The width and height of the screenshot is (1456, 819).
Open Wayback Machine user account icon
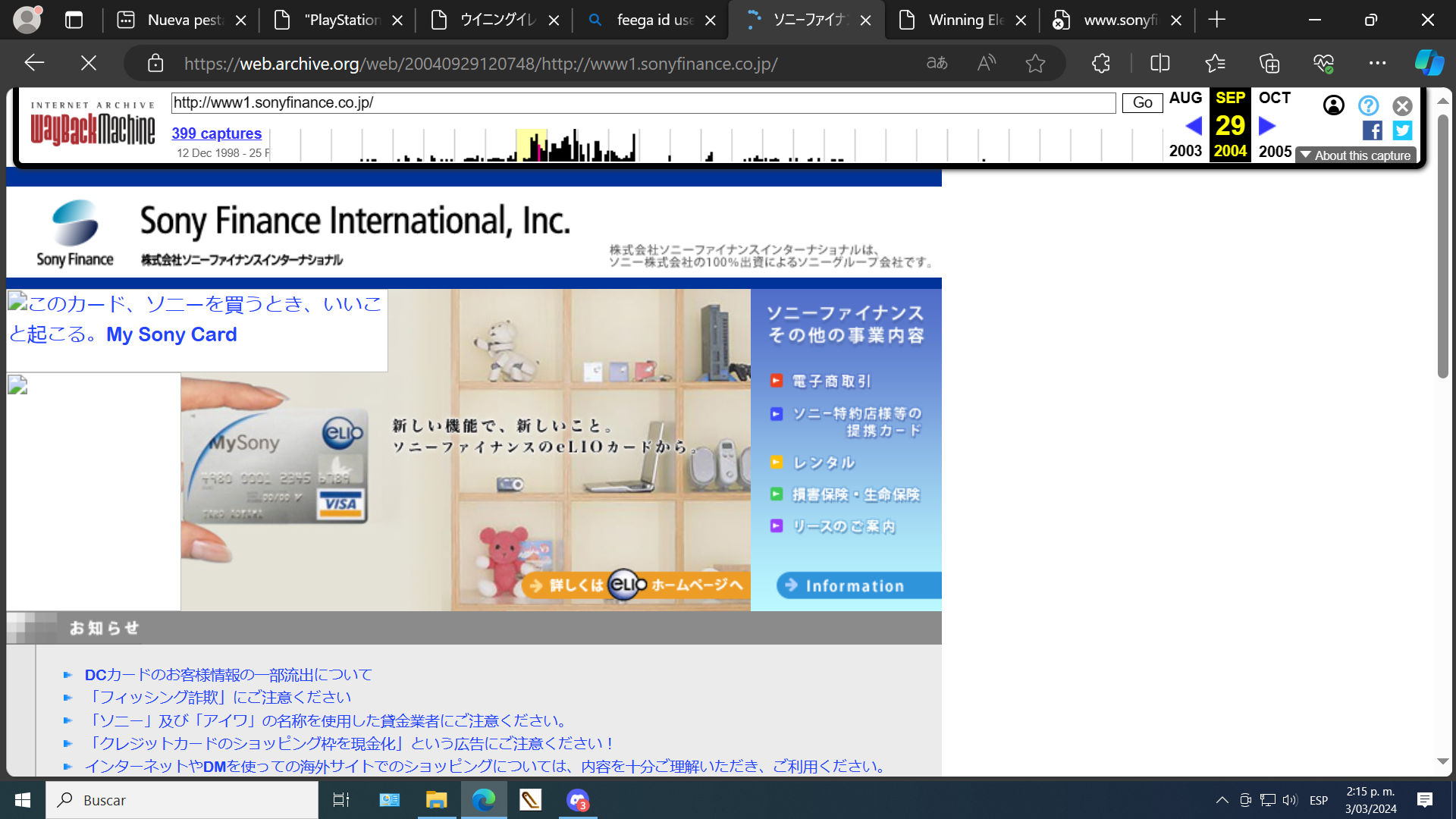(x=1334, y=105)
